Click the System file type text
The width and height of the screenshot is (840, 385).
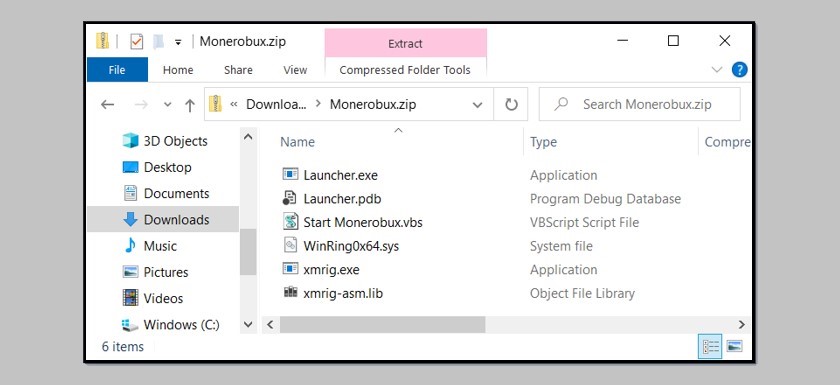tap(561, 246)
